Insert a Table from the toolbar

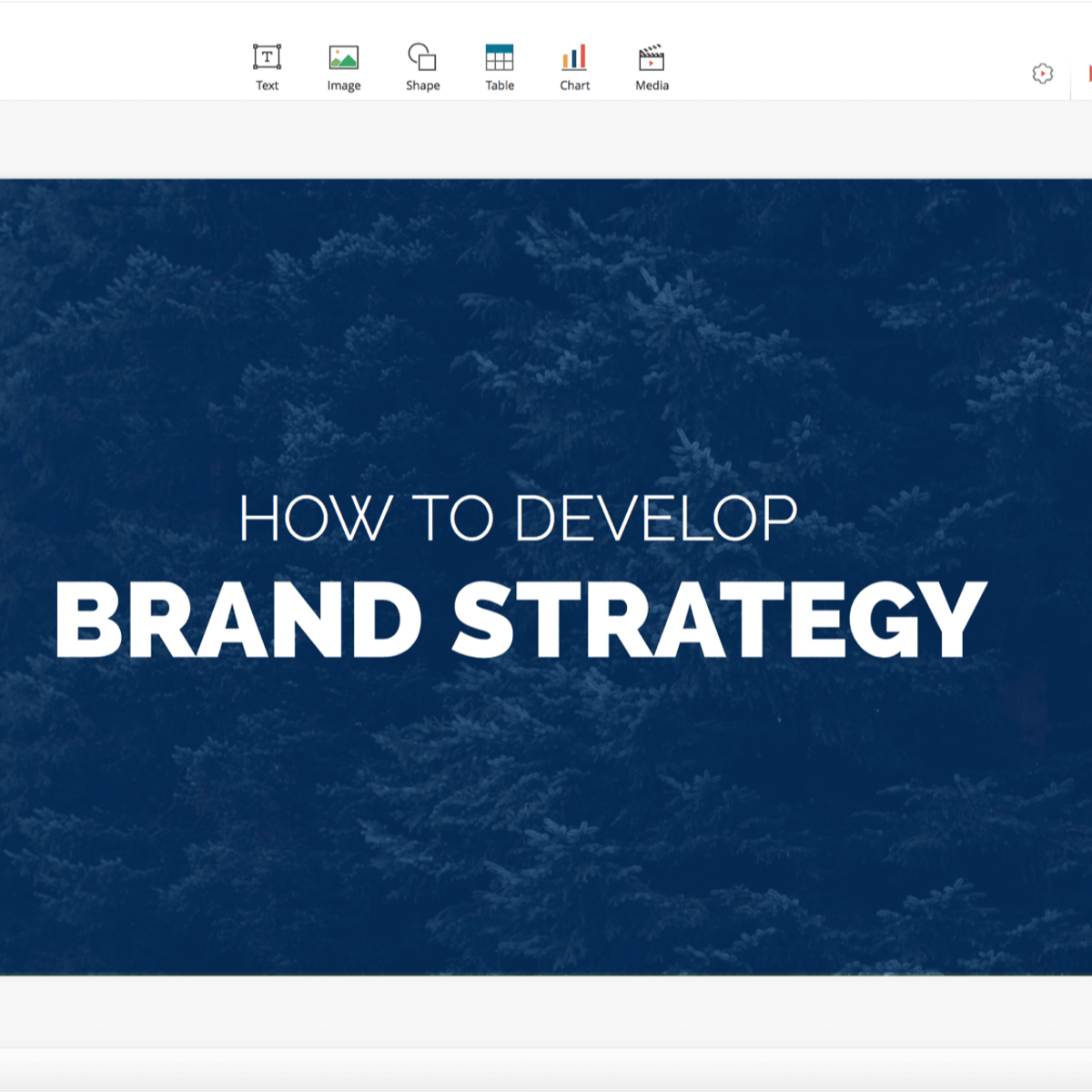500,67
